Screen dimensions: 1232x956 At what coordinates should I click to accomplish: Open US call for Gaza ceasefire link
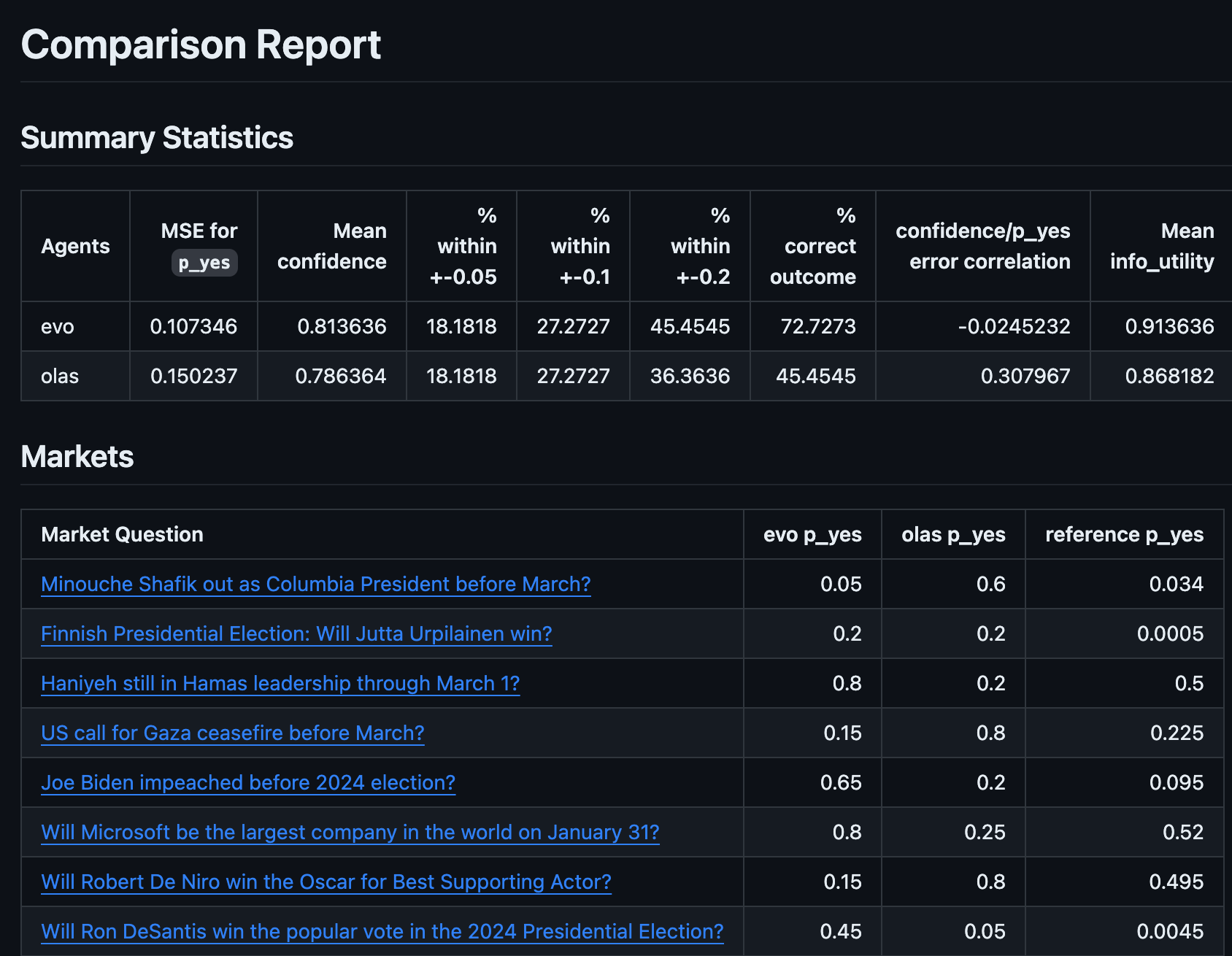click(233, 733)
